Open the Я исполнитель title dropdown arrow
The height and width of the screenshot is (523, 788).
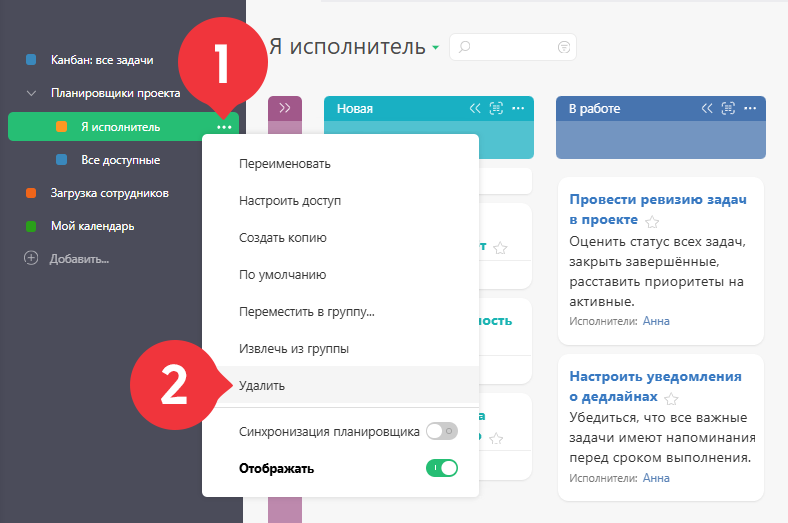coord(435,48)
